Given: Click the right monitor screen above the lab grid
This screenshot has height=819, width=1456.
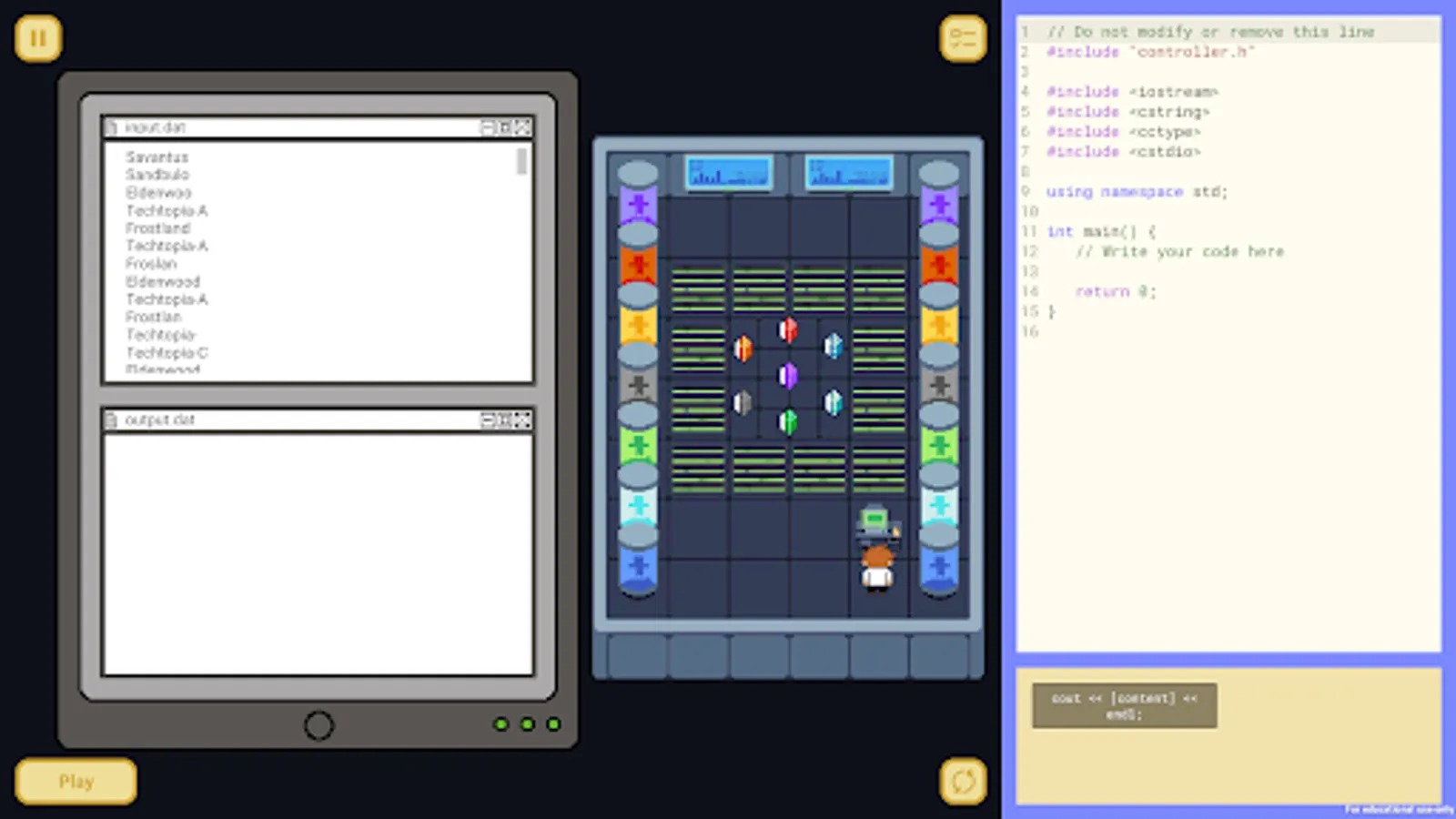Looking at the screenshot, I should (847, 173).
